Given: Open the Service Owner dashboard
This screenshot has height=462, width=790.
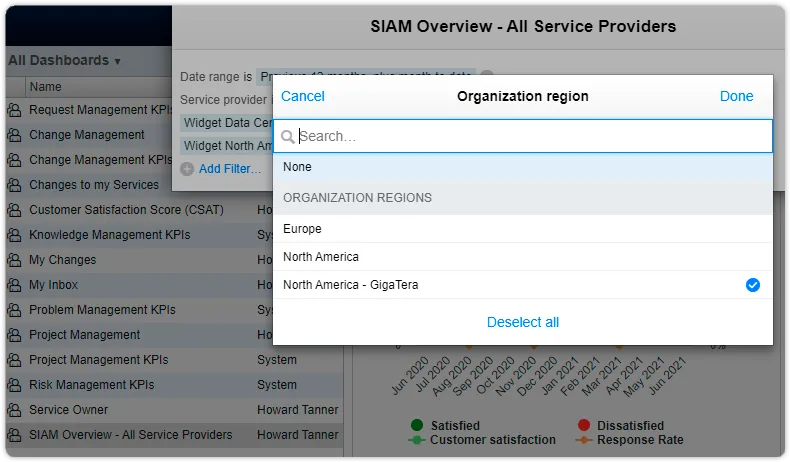Looking at the screenshot, I should [69, 410].
